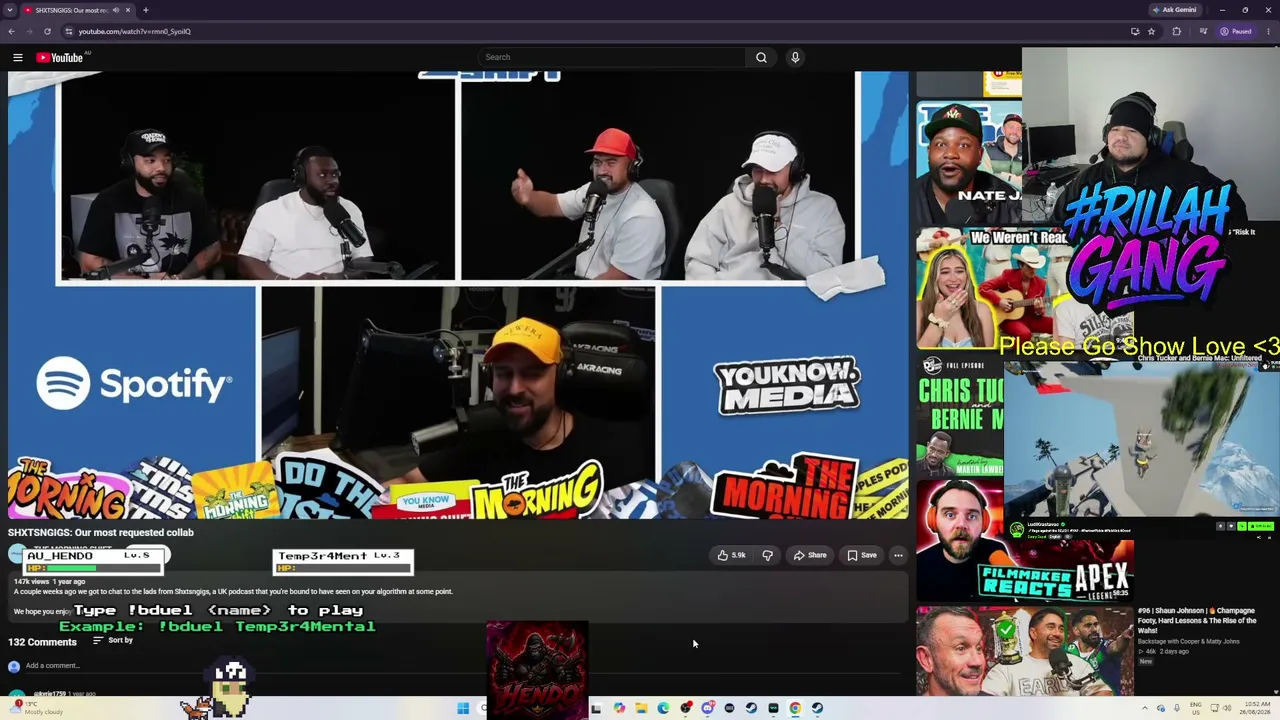Open Microsoft Edge from the taskbar
Image resolution: width=1280 pixels, height=720 pixels.
point(663,708)
